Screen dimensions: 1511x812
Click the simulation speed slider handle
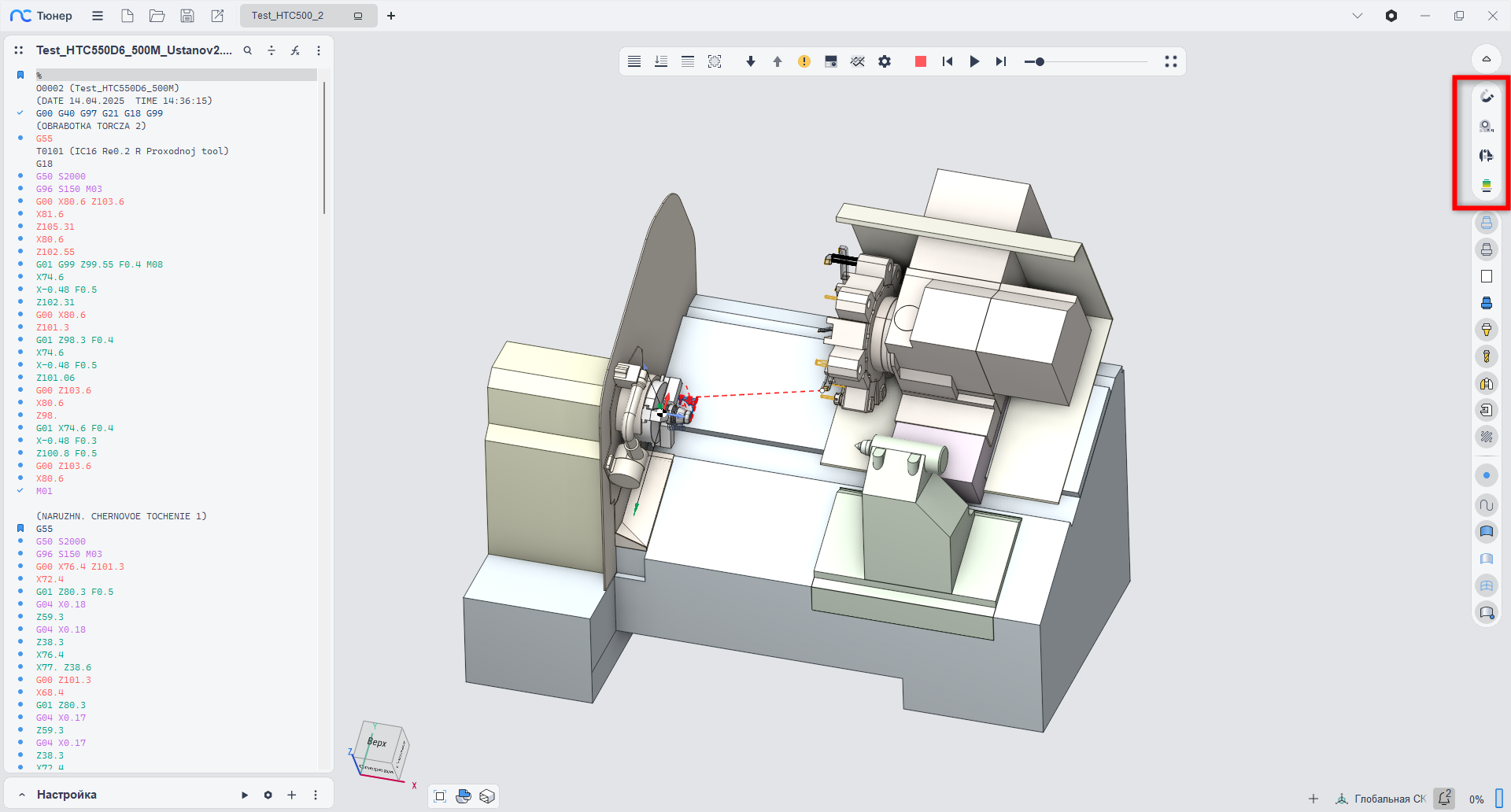[x=1040, y=61]
